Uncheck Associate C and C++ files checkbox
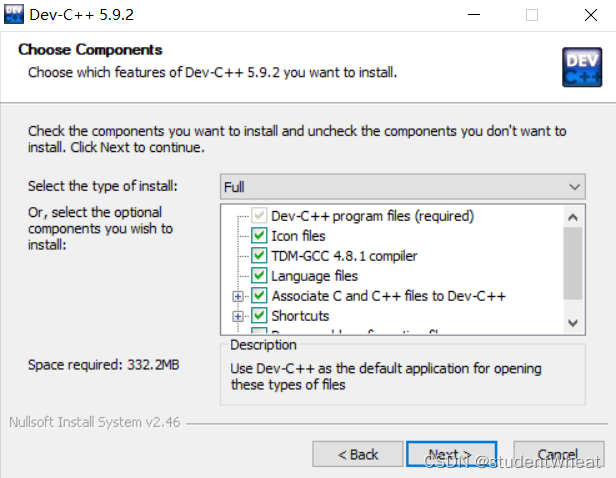Viewport: 616px width, 478px height. click(259, 296)
